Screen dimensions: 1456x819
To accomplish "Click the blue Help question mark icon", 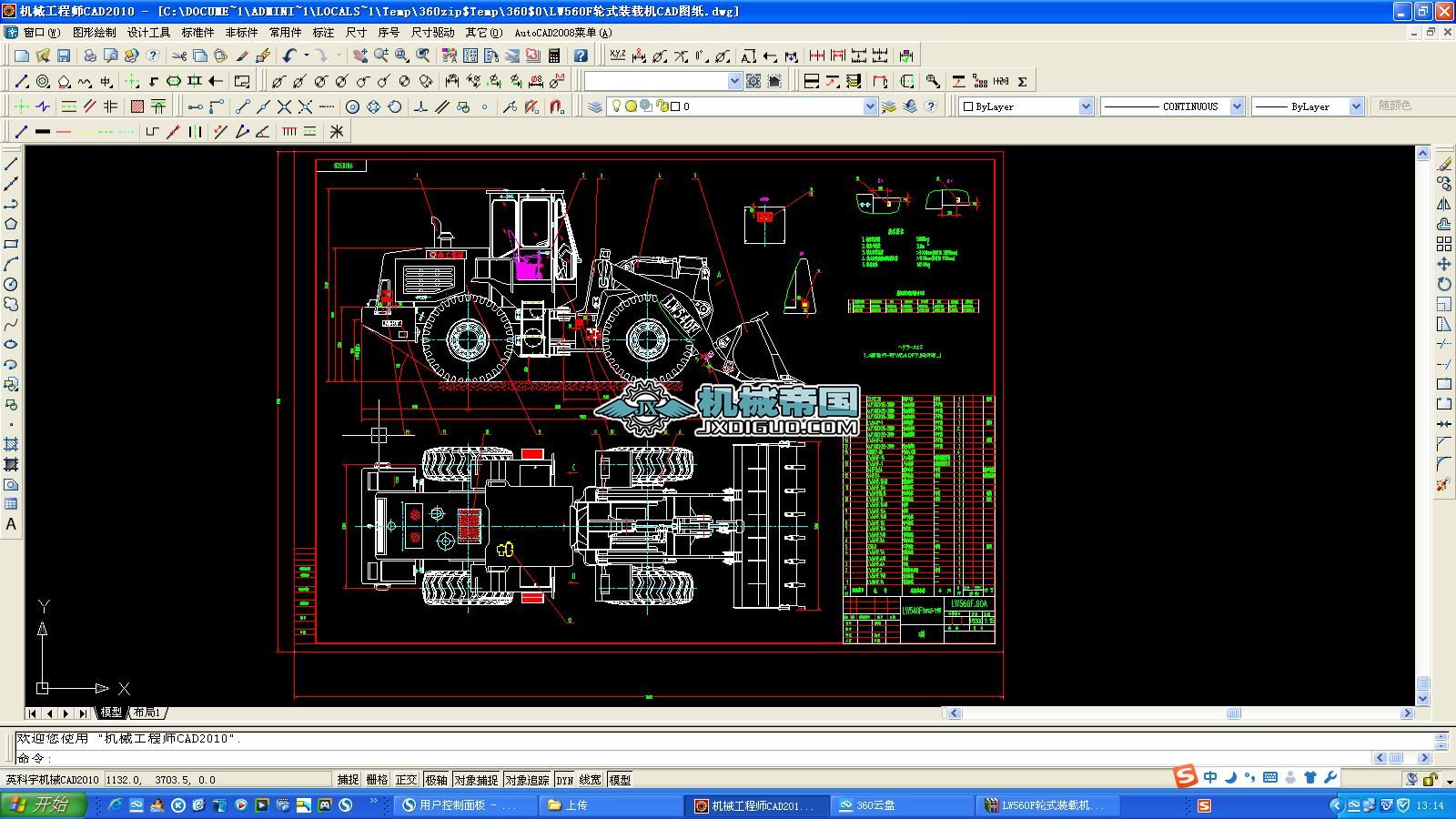I will click(581, 56).
